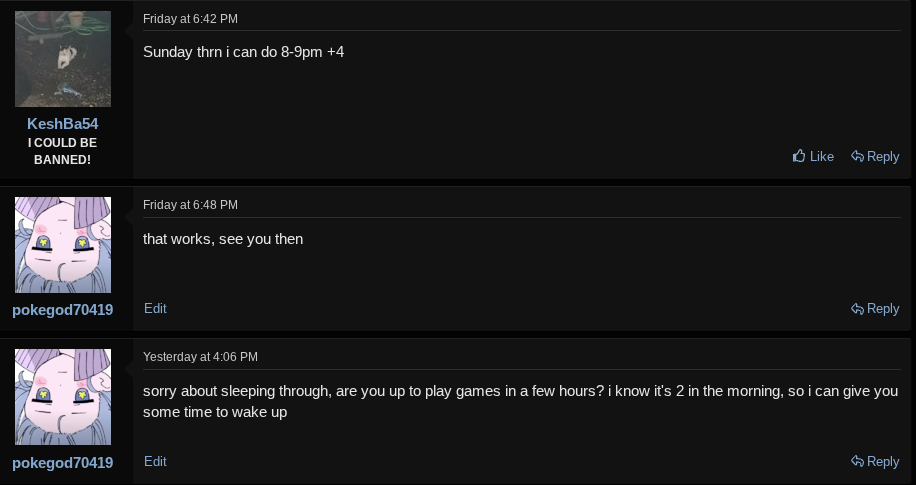Open pokegod70419's username link on the 'that works' post
This screenshot has height=485, width=916.
tap(63, 310)
